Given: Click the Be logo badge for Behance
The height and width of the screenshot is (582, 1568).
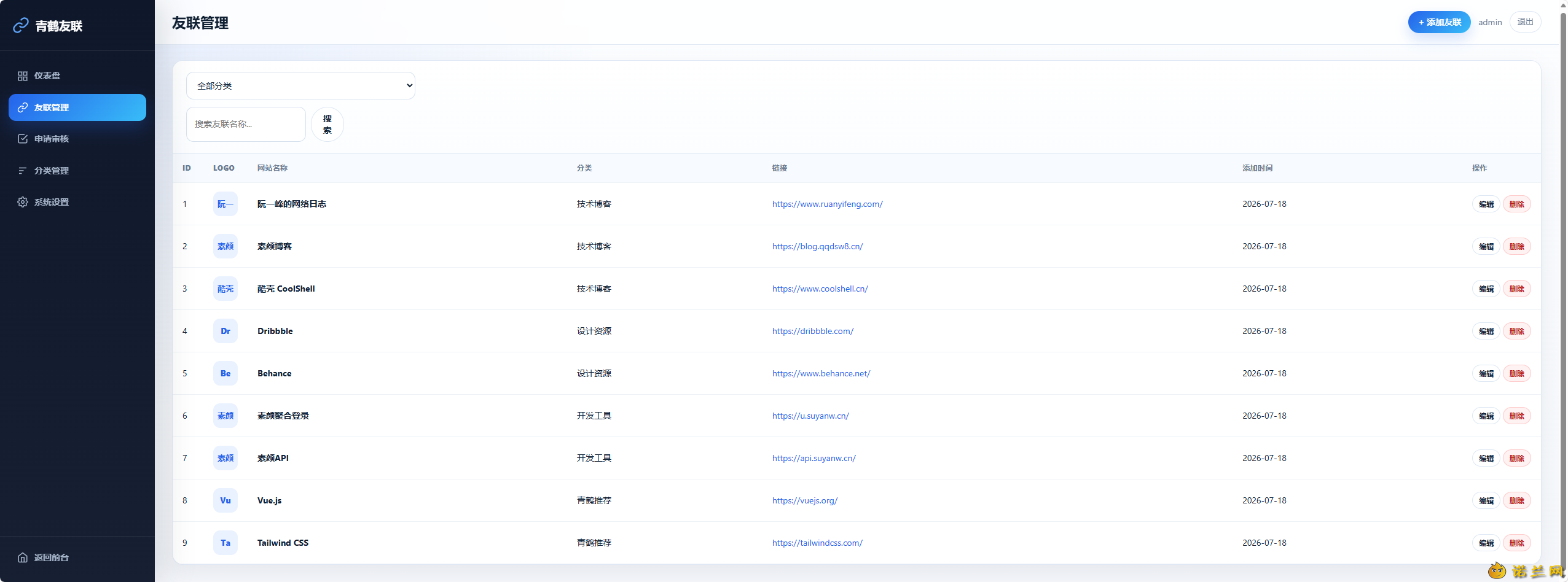Looking at the screenshot, I should [x=225, y=373].
